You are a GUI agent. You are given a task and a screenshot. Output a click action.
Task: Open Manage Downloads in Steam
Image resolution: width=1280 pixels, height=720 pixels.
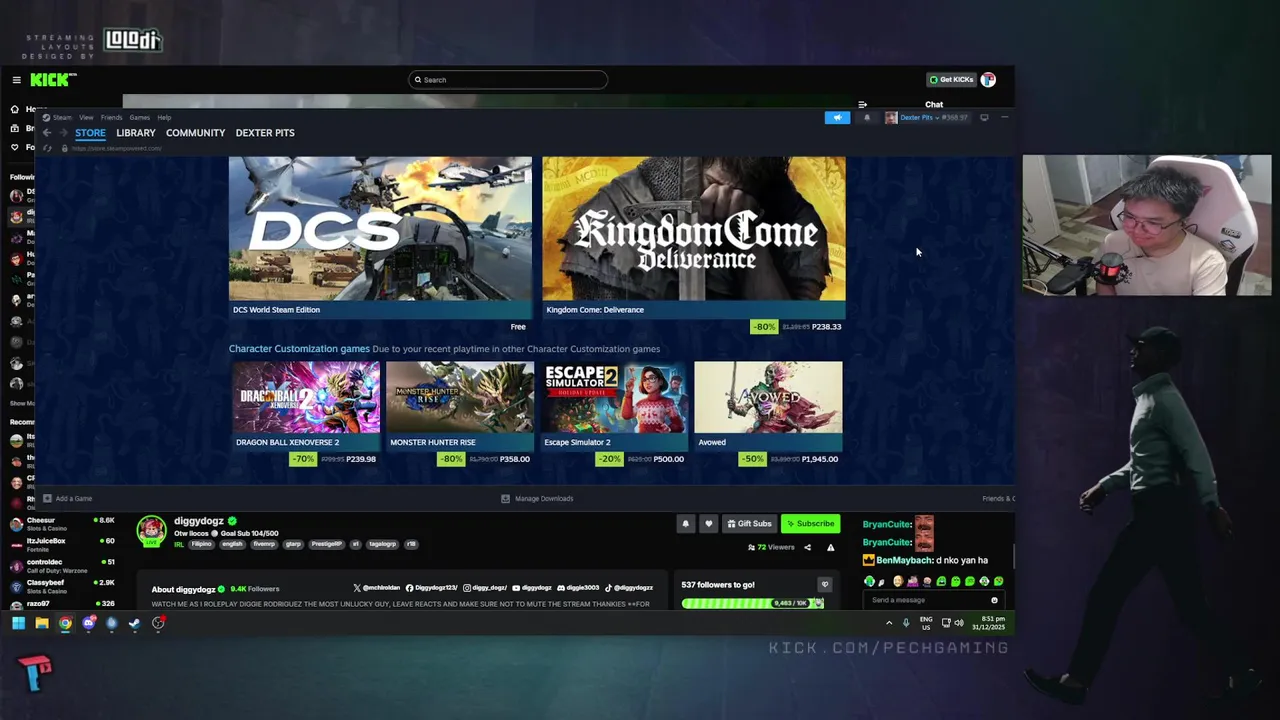click(537, 498)
